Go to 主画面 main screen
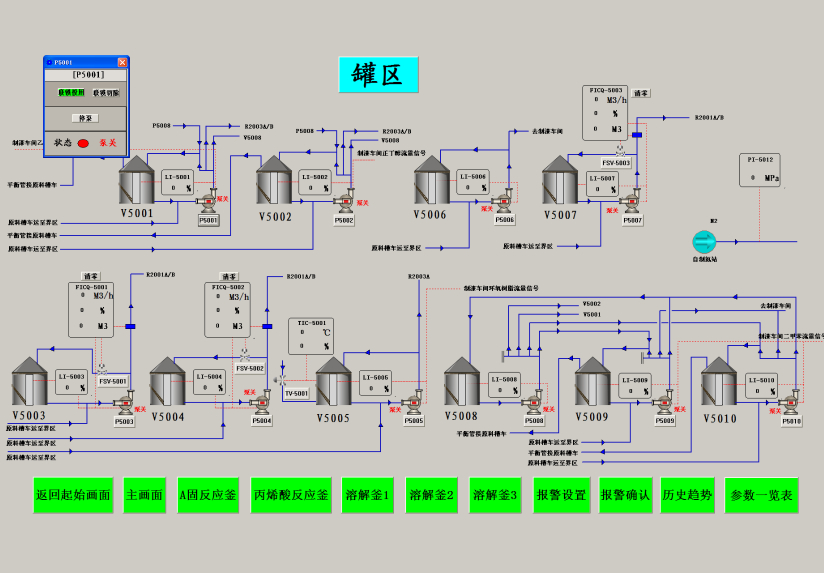This screenshot has height=573, width=824. click(x=145, y=495)
